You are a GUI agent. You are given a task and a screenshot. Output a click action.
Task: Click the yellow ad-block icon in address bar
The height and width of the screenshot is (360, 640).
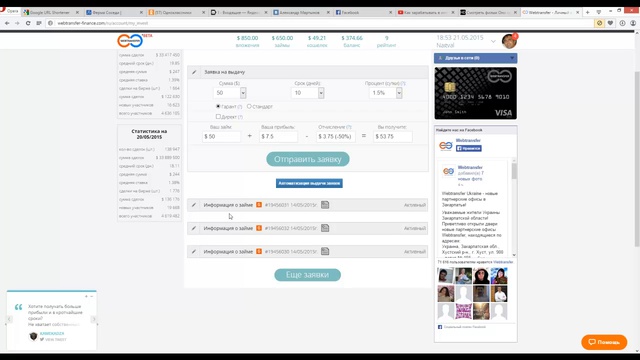tap(599, 23)
